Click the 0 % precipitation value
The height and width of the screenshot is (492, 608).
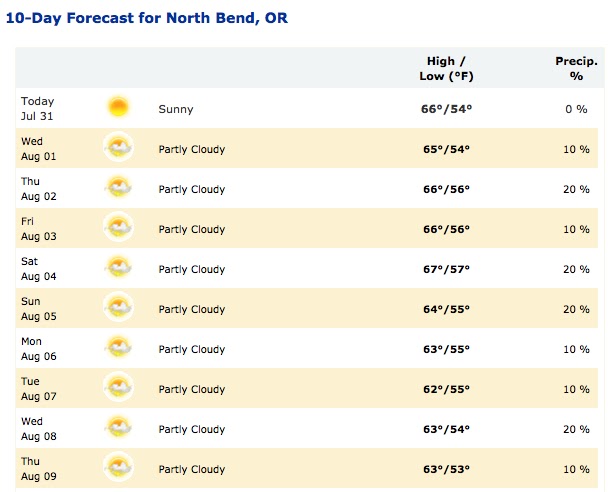576,109
